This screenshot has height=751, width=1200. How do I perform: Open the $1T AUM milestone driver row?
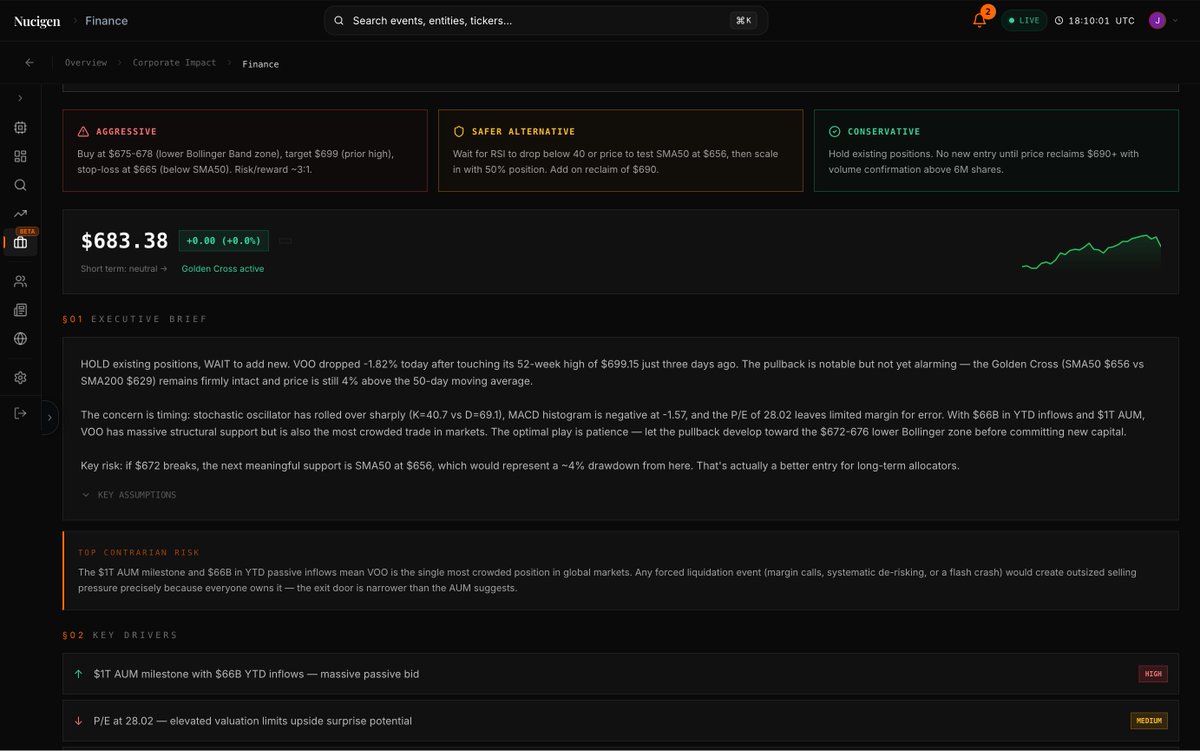[x=620, y=674]
